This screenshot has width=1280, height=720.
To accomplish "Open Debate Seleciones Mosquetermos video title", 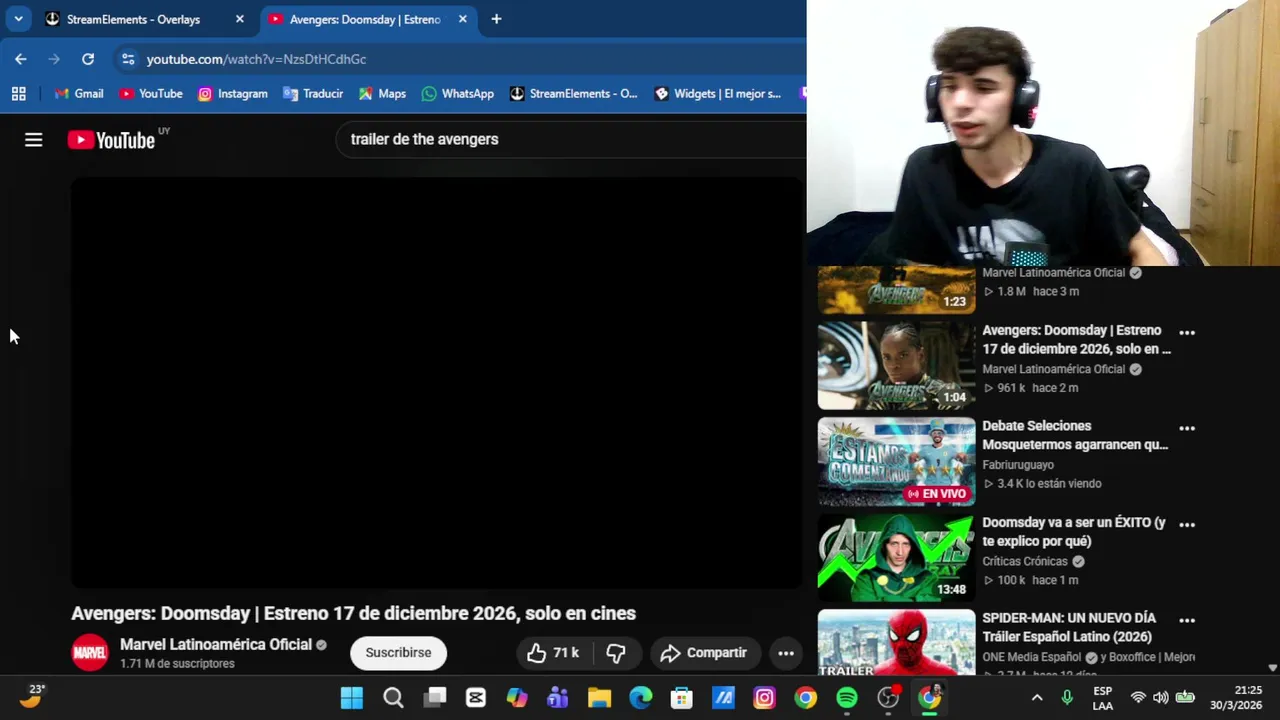I will (1075, 435).
